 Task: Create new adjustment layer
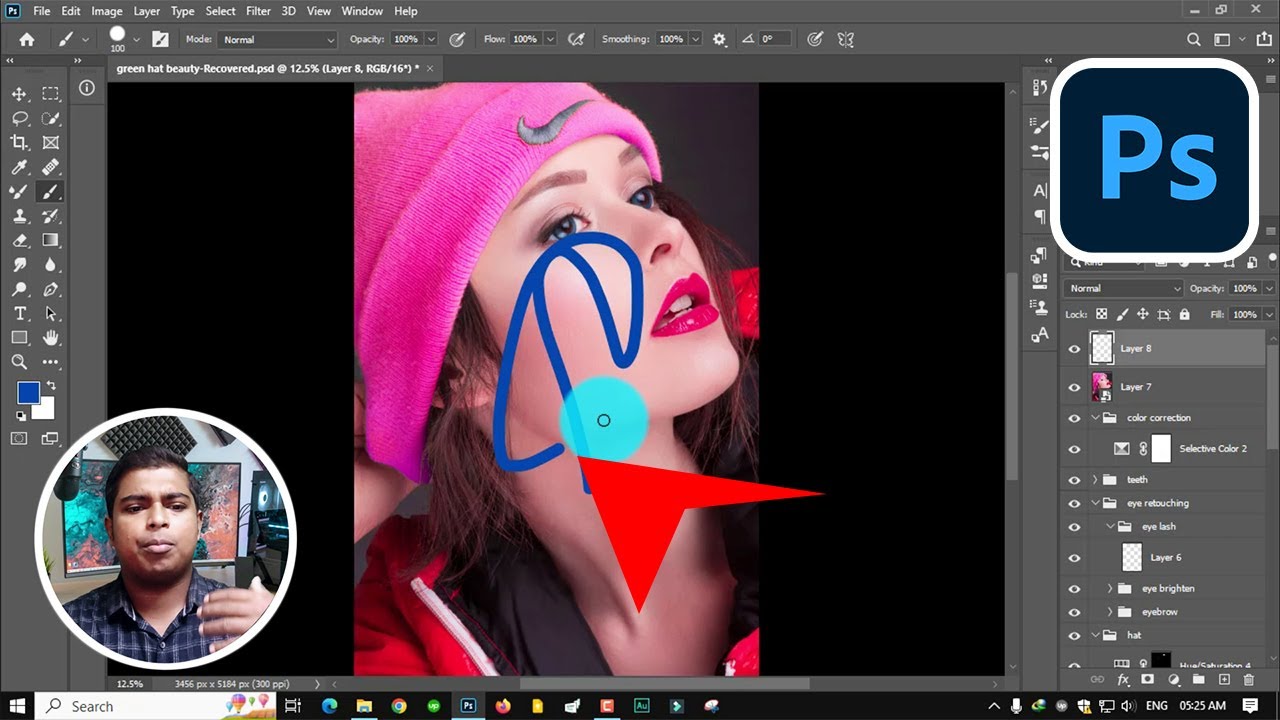coord(1173,679)
